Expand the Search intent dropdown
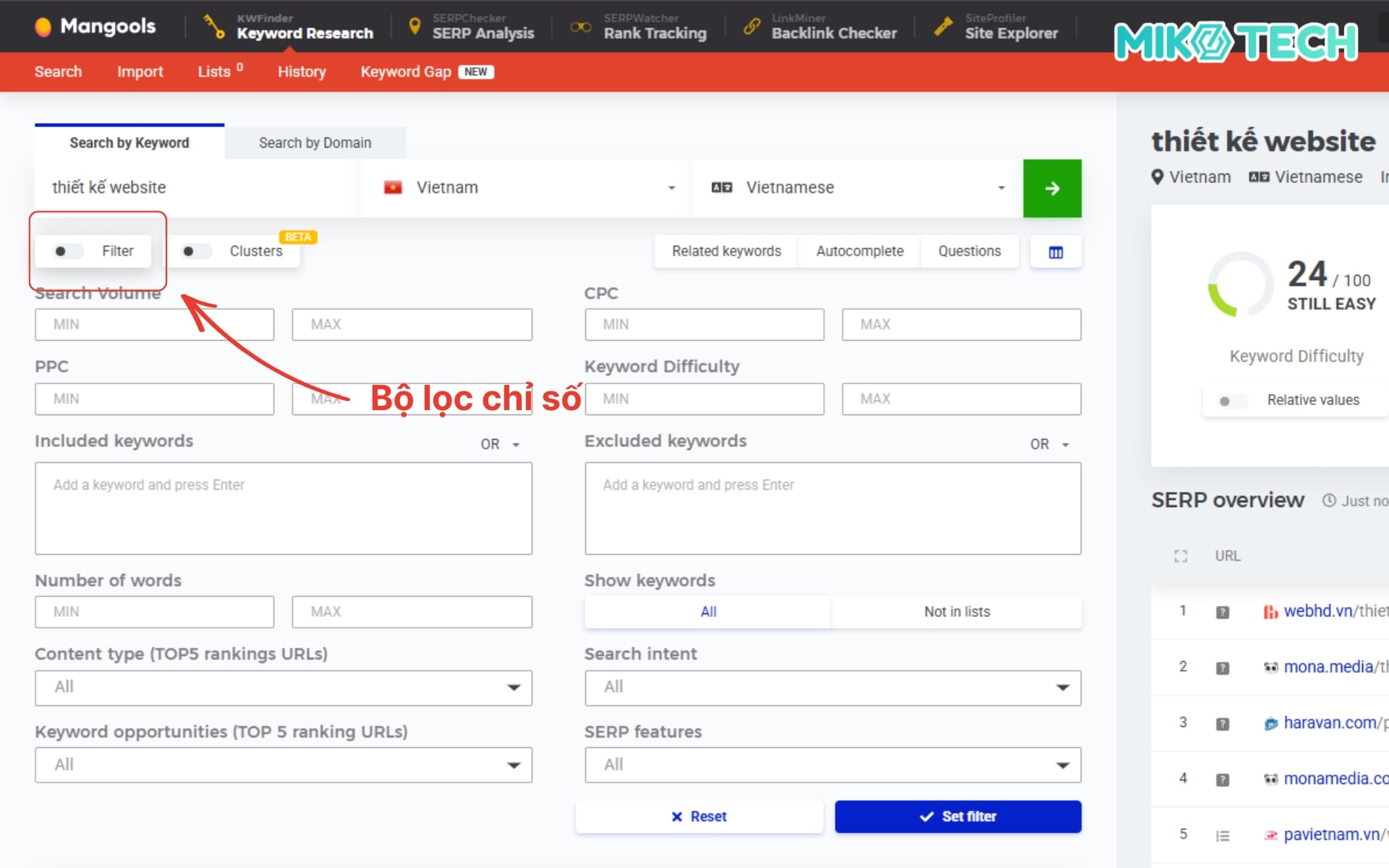 coord(832,687)
